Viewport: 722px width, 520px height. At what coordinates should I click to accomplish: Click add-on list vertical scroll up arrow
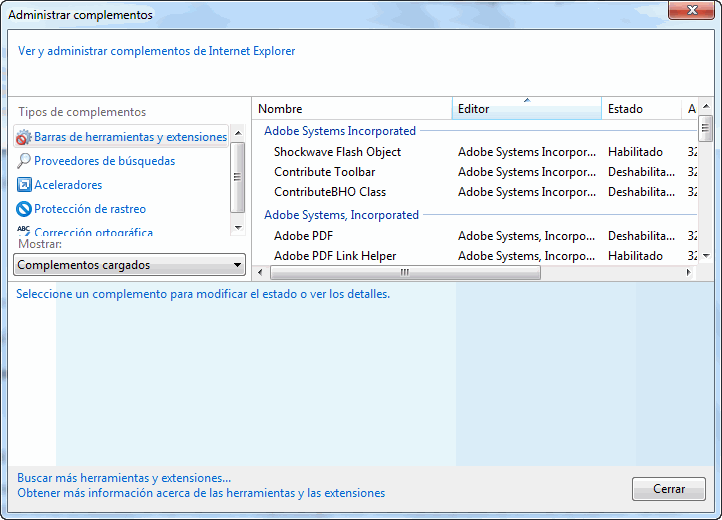point(706,106)
